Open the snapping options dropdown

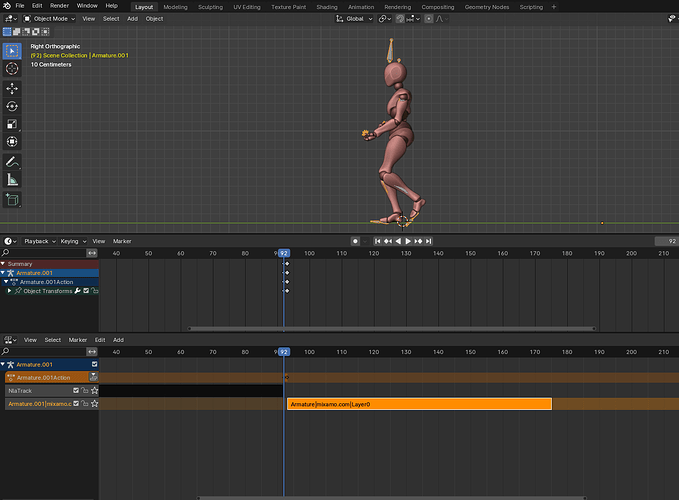414,19
